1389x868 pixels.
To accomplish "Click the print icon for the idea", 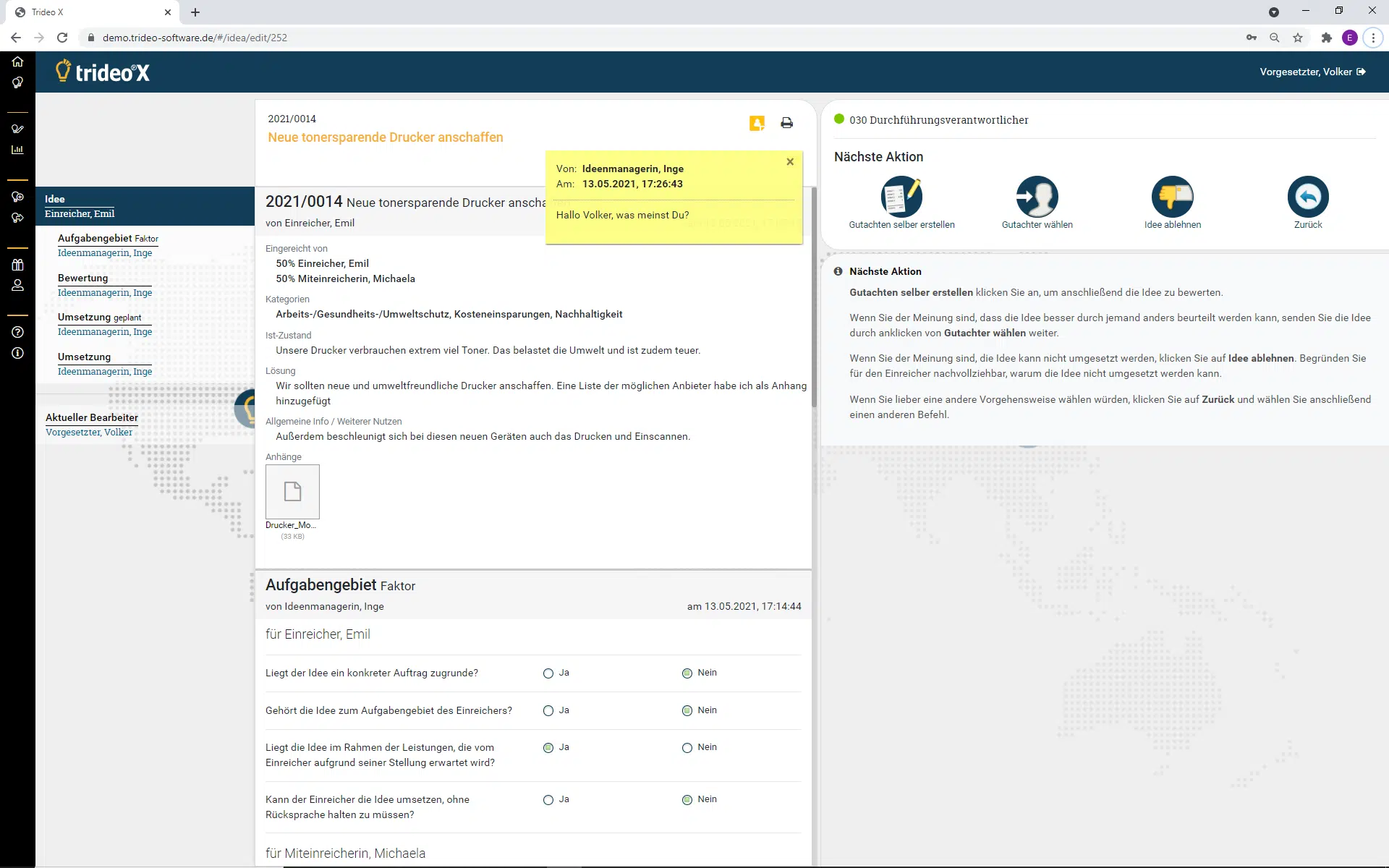I will [x=786, y=123].
